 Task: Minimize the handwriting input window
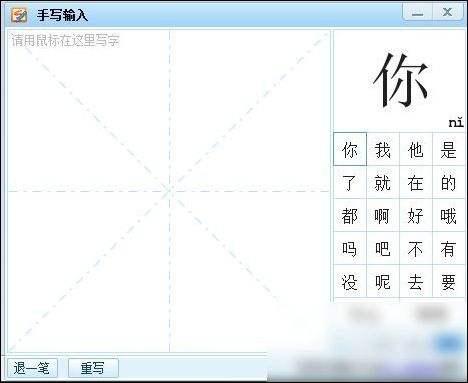[417, 13]
